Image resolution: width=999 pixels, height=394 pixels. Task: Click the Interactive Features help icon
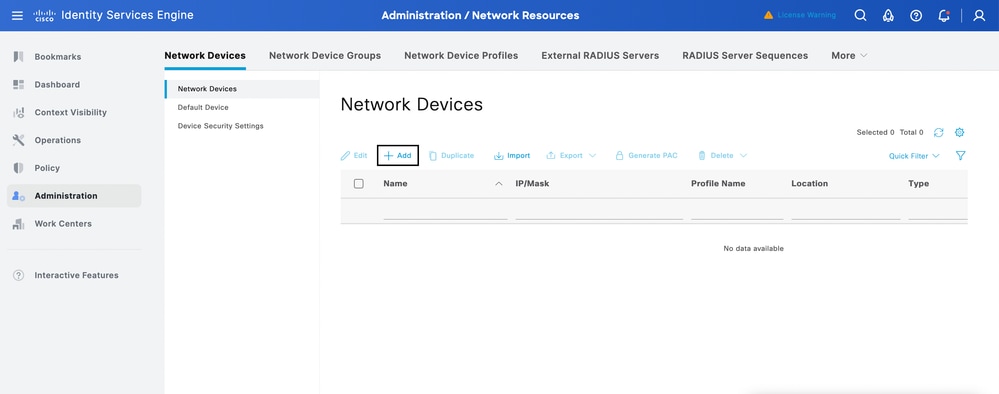click(18, 275)
